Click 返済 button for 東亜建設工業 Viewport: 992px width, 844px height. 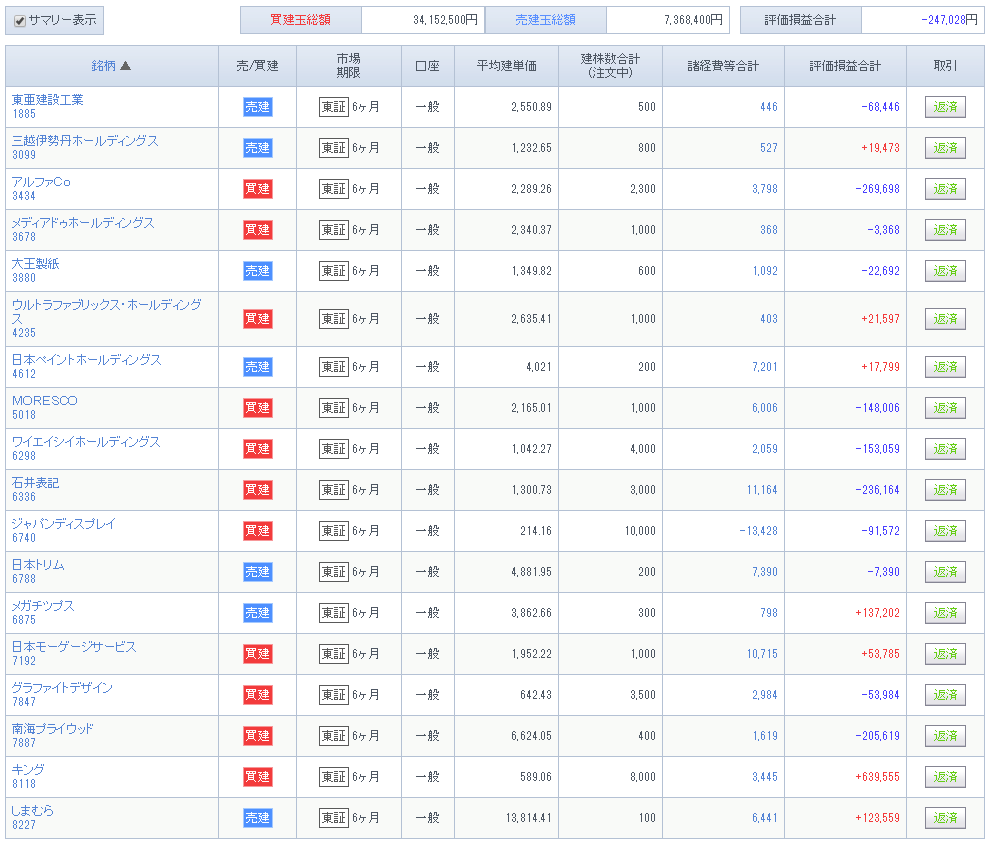945,107
